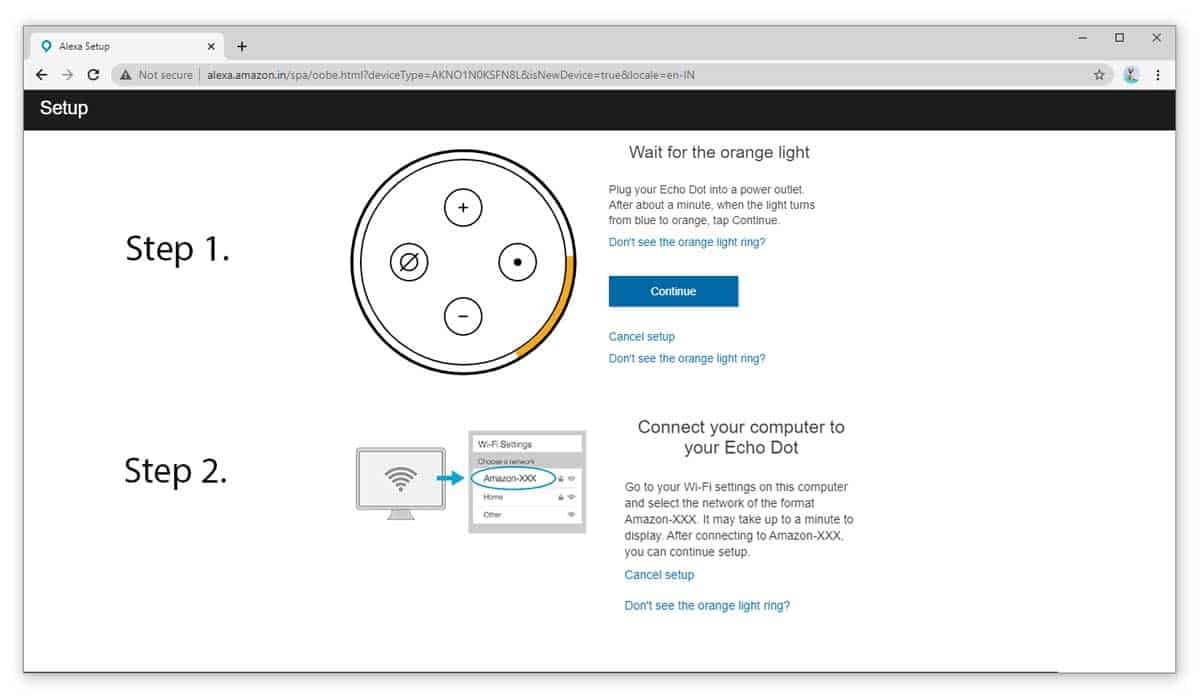Viewport: 1200px width, 698px height.
Task: Click the Wi-Fi monitor illustration
Action: [x=401, y=483]
